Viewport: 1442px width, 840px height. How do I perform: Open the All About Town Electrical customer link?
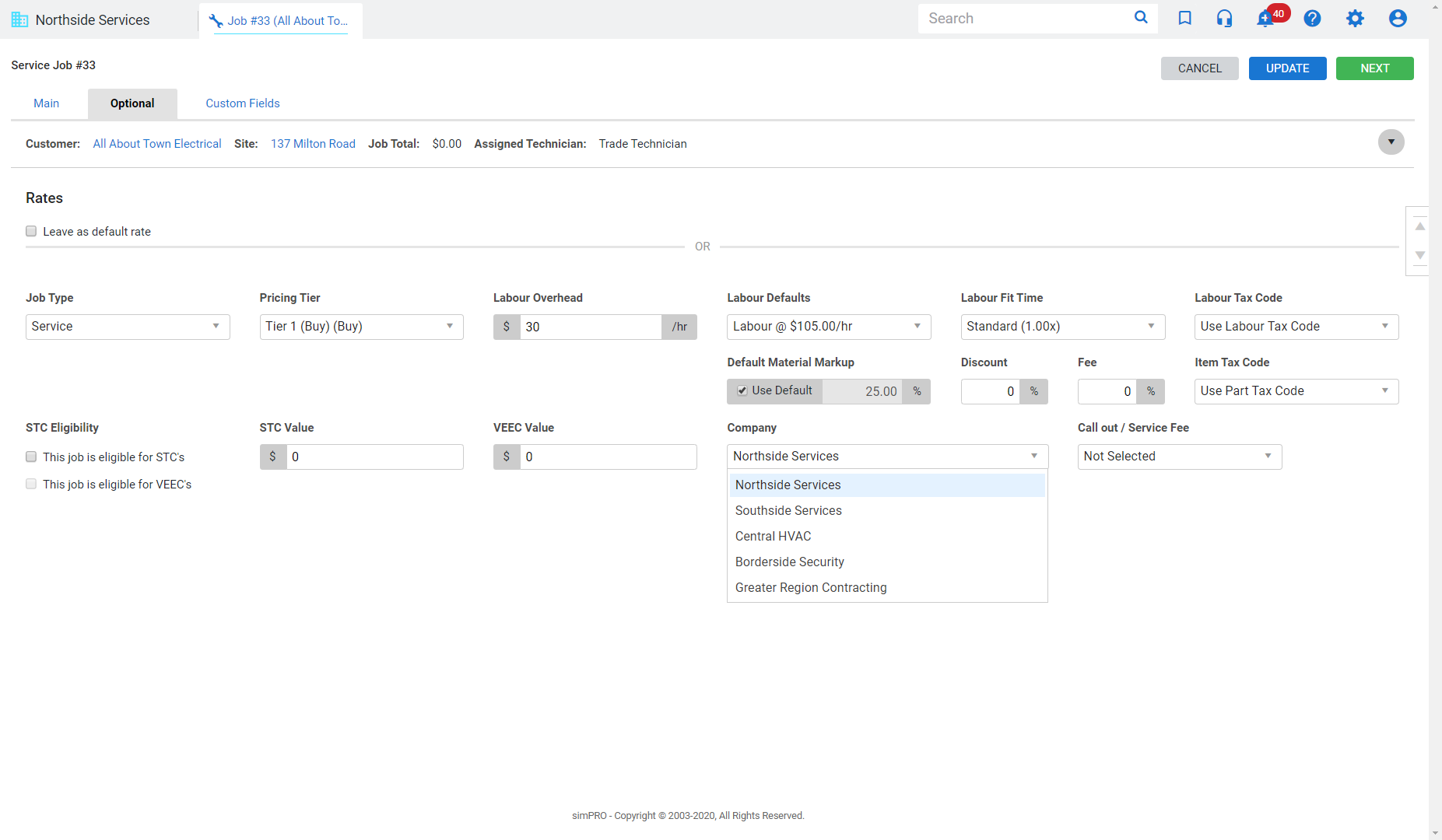pos(156,143)
